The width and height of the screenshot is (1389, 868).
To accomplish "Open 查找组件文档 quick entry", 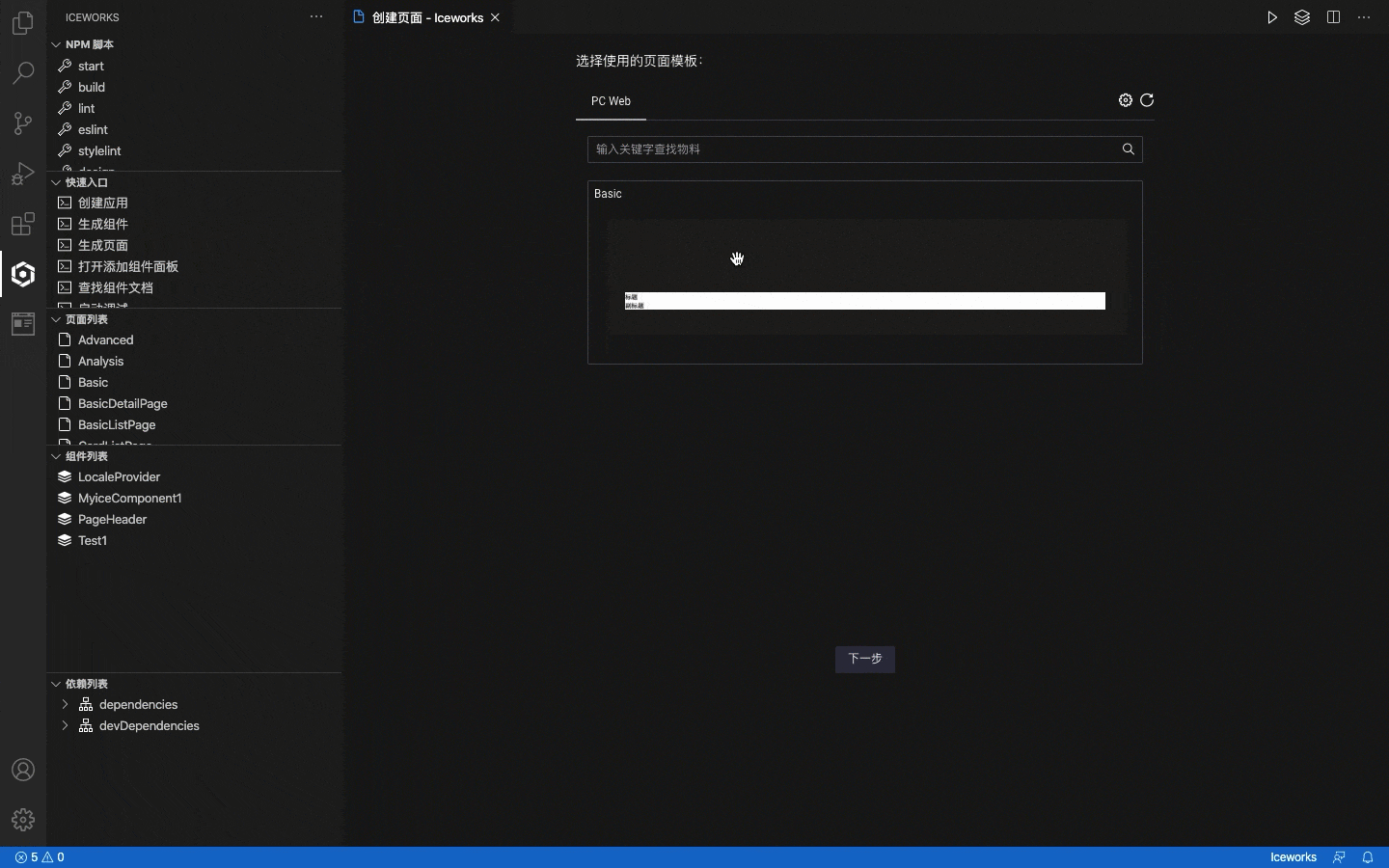I will (116, 287).
